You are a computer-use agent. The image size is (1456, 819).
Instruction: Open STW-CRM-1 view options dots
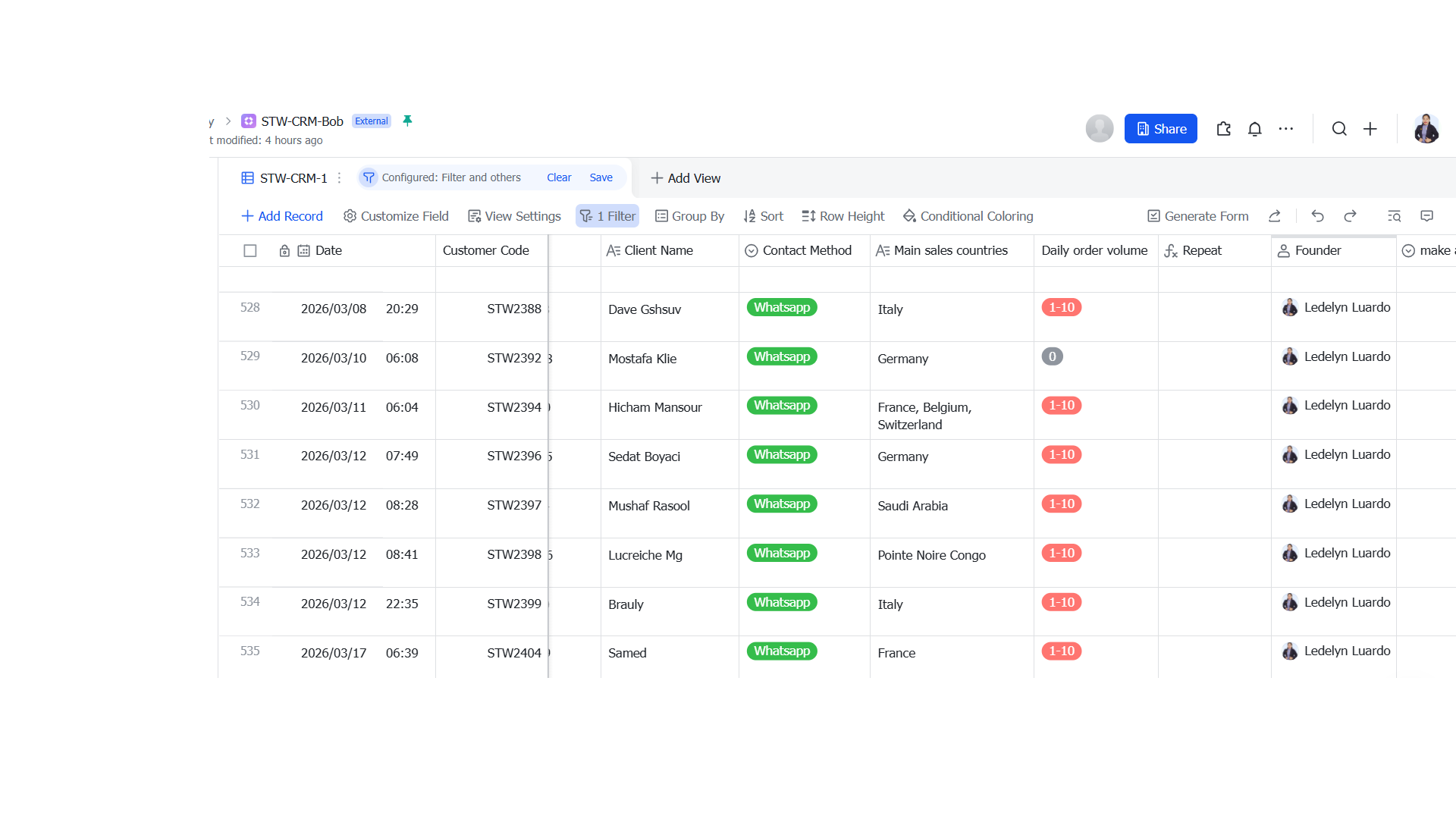point(339,178)
